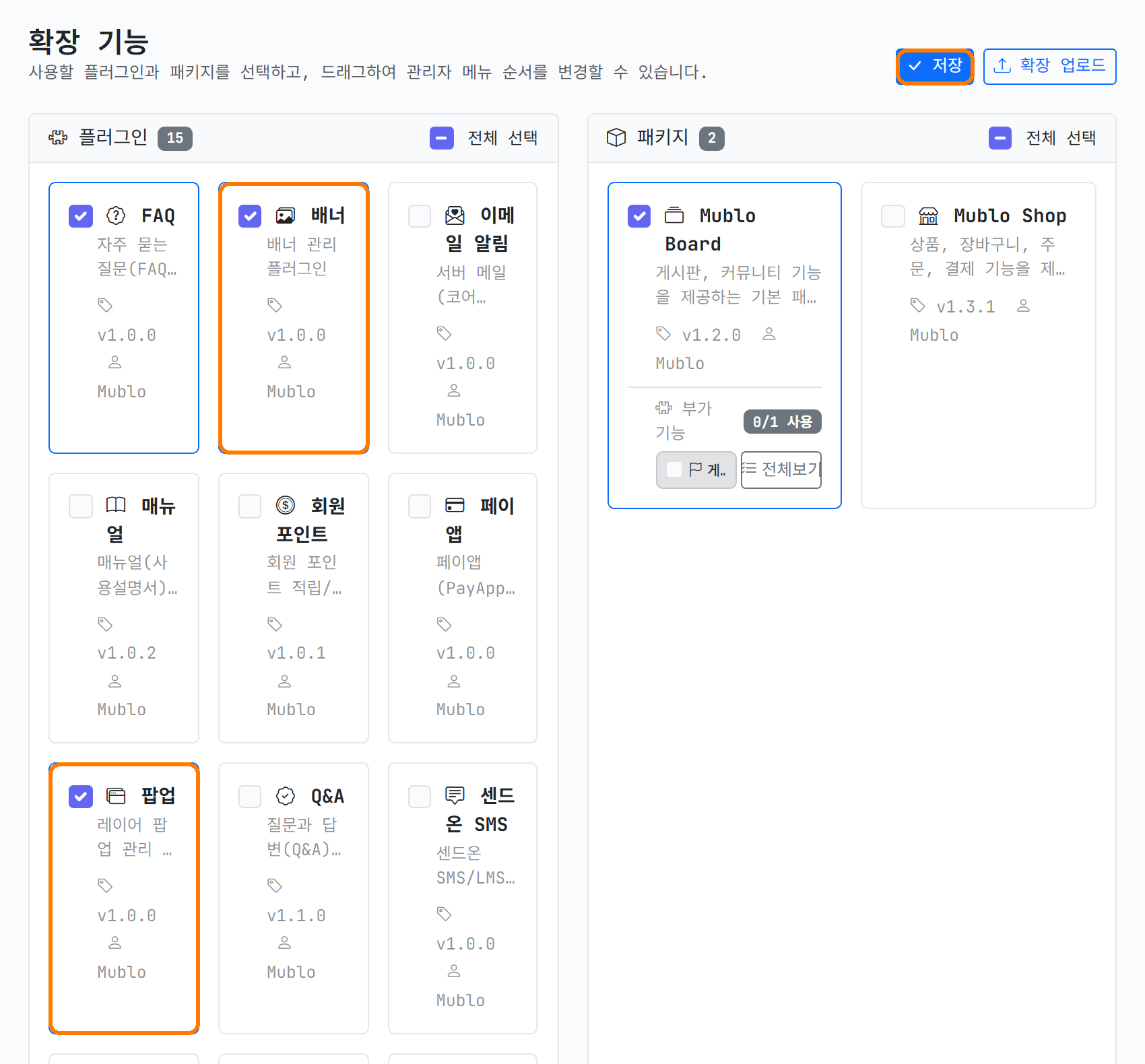
Task: Click the 회원 포인트 coin icon
Action: (286, 505)
